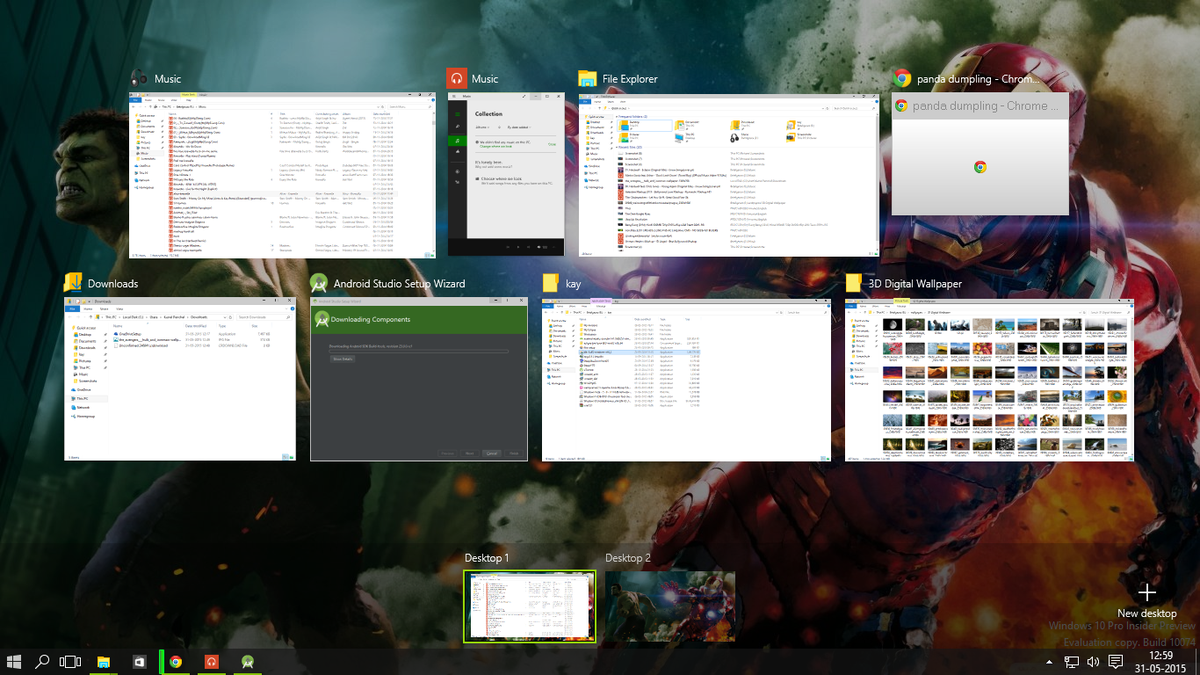Image resolution: width=1200 pixels, height=675 pixels.
Task: Open the volume speaker tray icon
Action: pos(1092,662)
